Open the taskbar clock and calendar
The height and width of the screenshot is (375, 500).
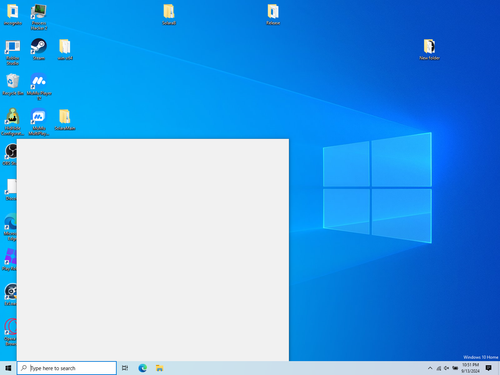[470, 368]
